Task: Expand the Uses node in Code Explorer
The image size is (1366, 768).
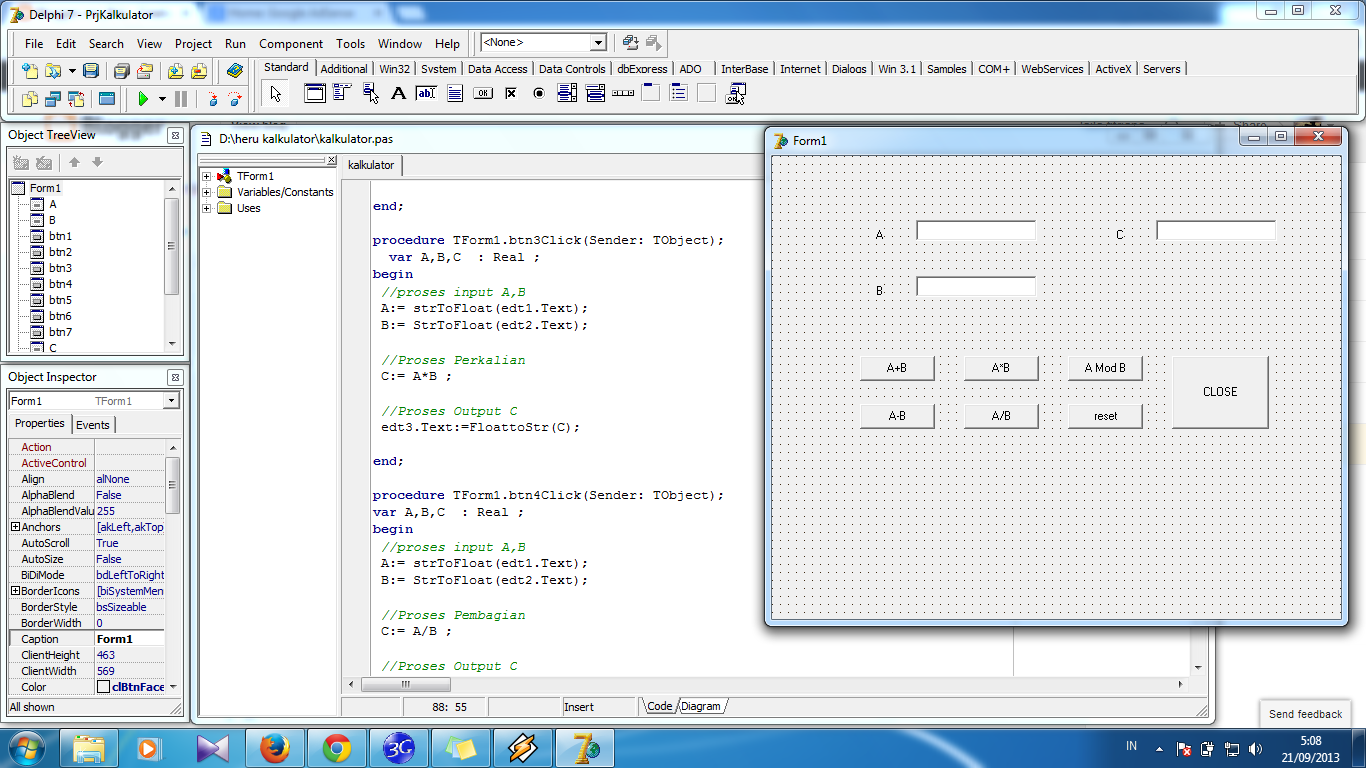Action: [207, 208]
